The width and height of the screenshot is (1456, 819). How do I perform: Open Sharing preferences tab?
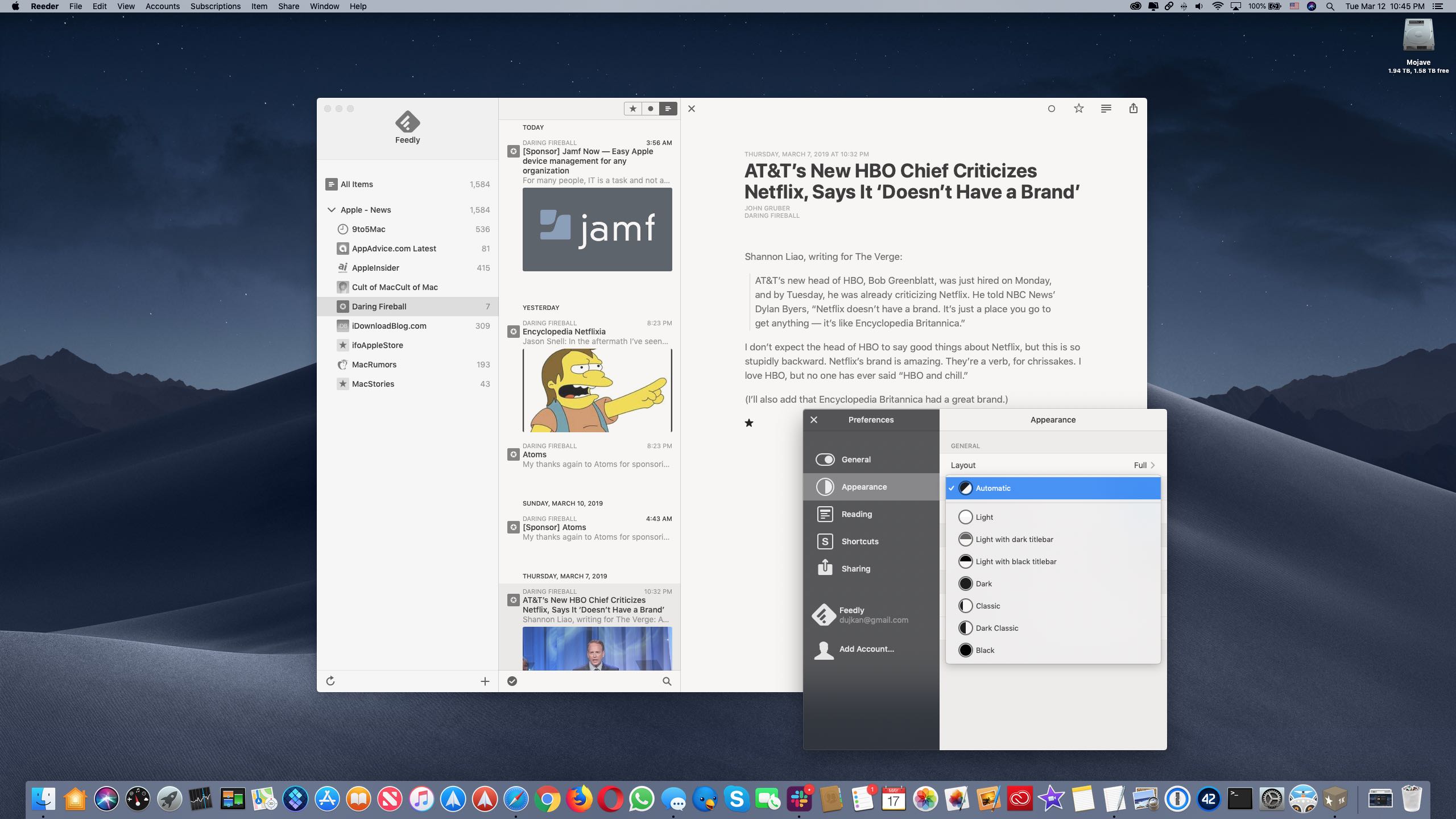click(871, 569)
